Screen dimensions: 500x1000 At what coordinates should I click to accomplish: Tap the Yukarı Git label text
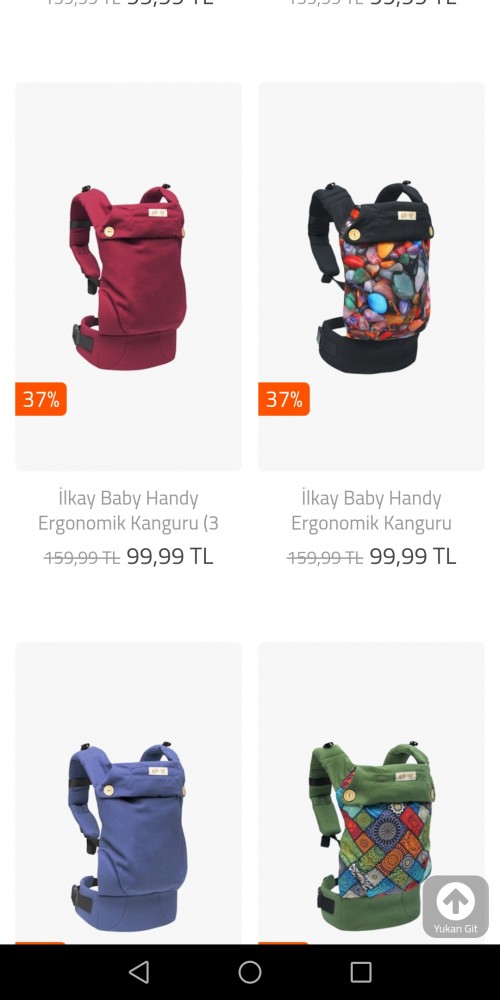(x=455, y=929)
